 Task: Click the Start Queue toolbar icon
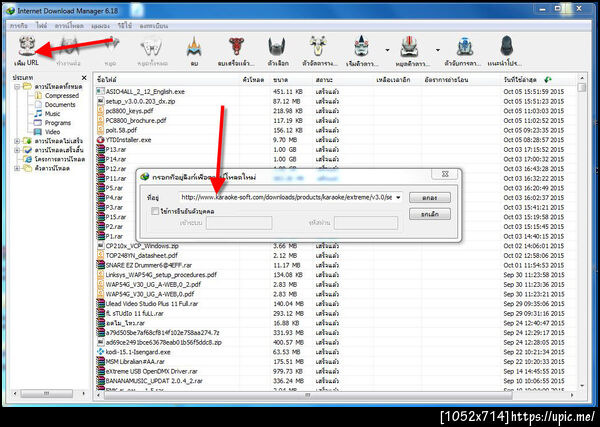point(361,47)
